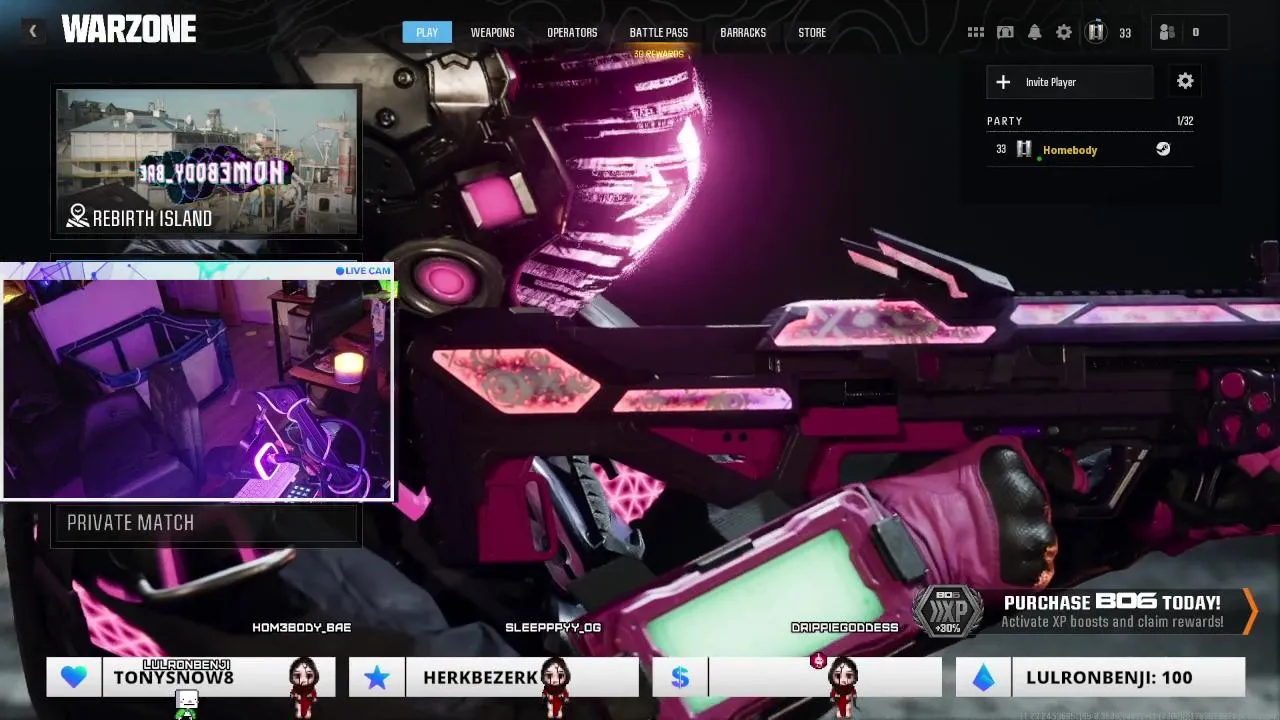The width and height of the screenshot is (1280, 720).
Task: Click the PARTY header label
Action: pos(1005,121)
